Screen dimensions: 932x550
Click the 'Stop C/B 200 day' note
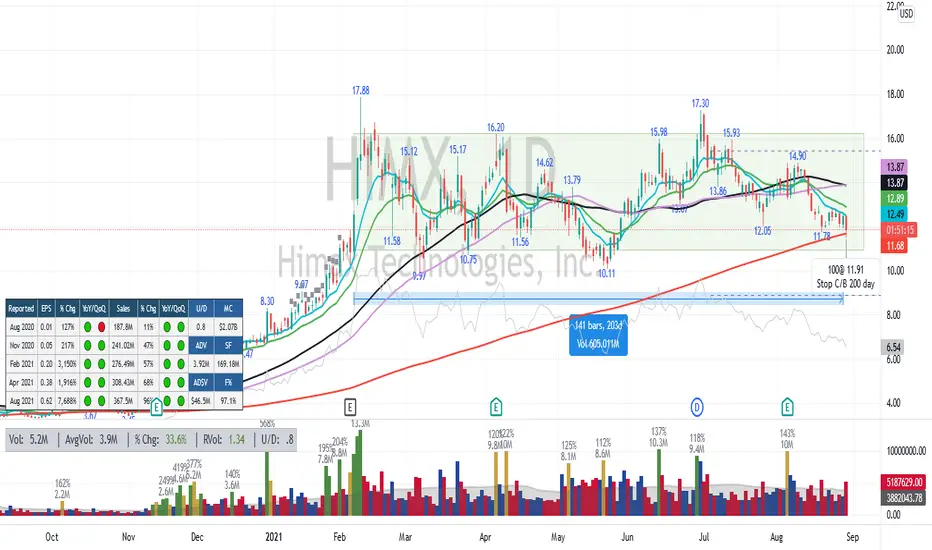click(x=845, y=284)
